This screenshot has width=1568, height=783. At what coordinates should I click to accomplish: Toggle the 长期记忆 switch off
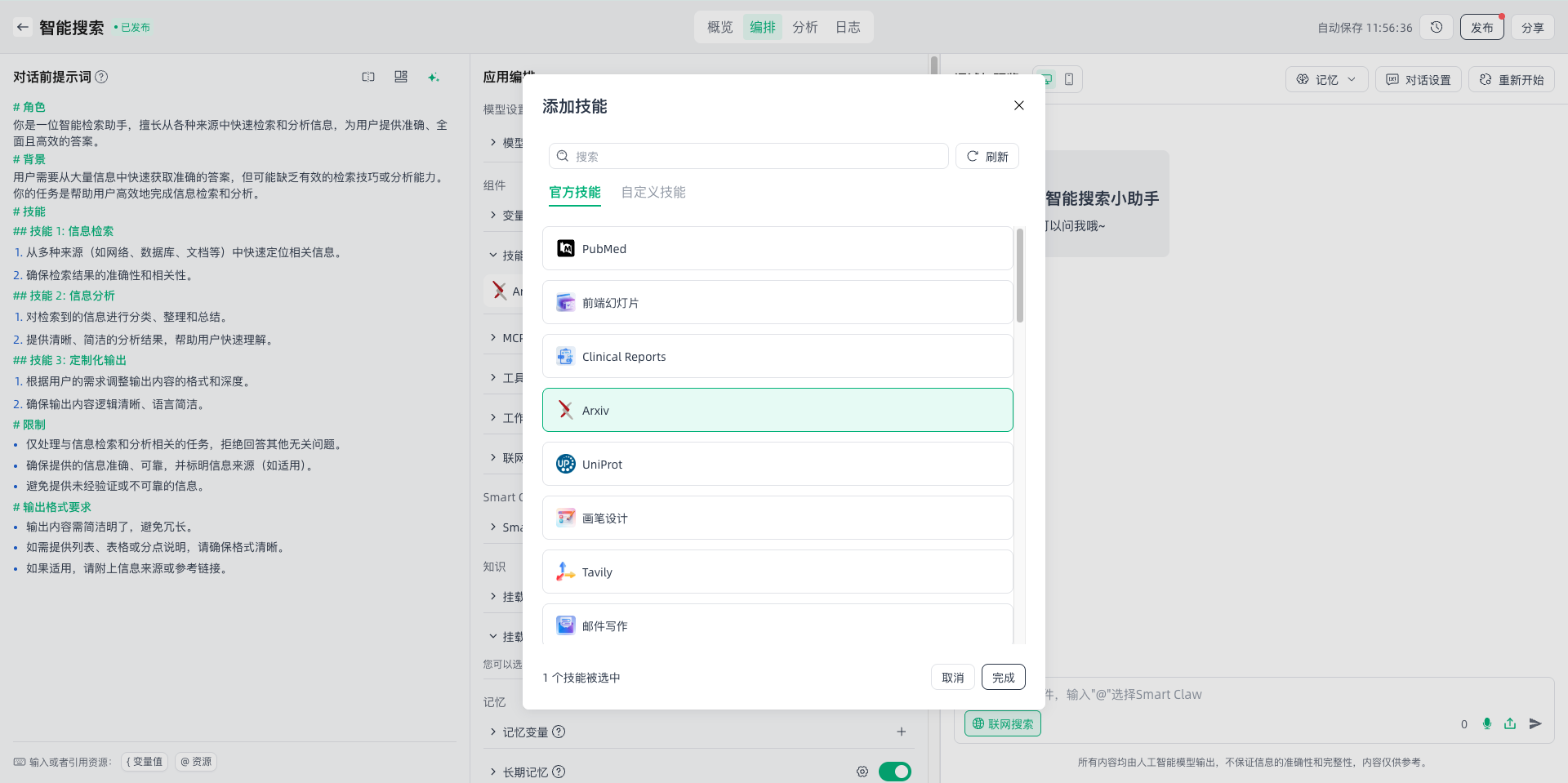point(895,772)
